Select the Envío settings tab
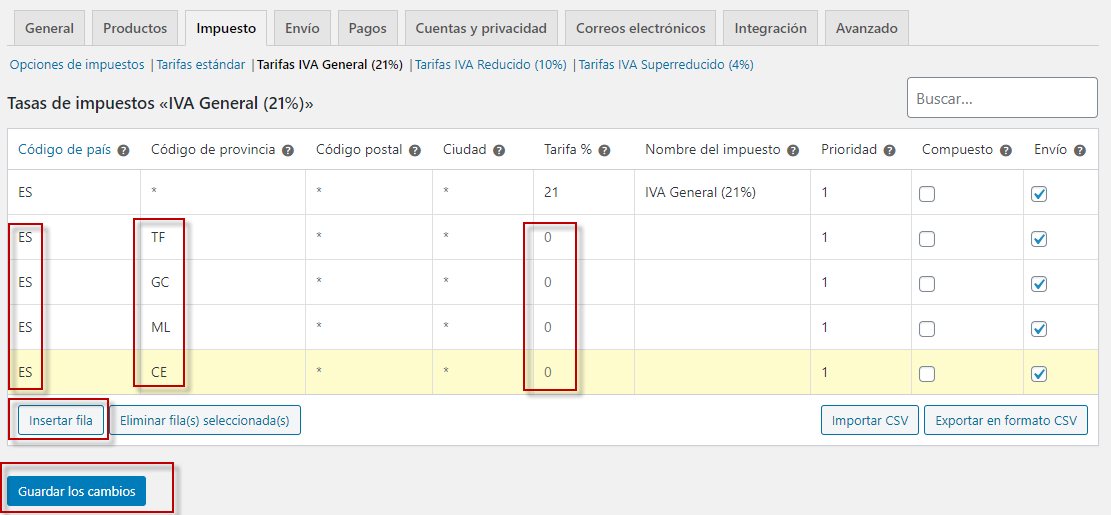Screen dimensions: 1111x515 tap(303, 28)
